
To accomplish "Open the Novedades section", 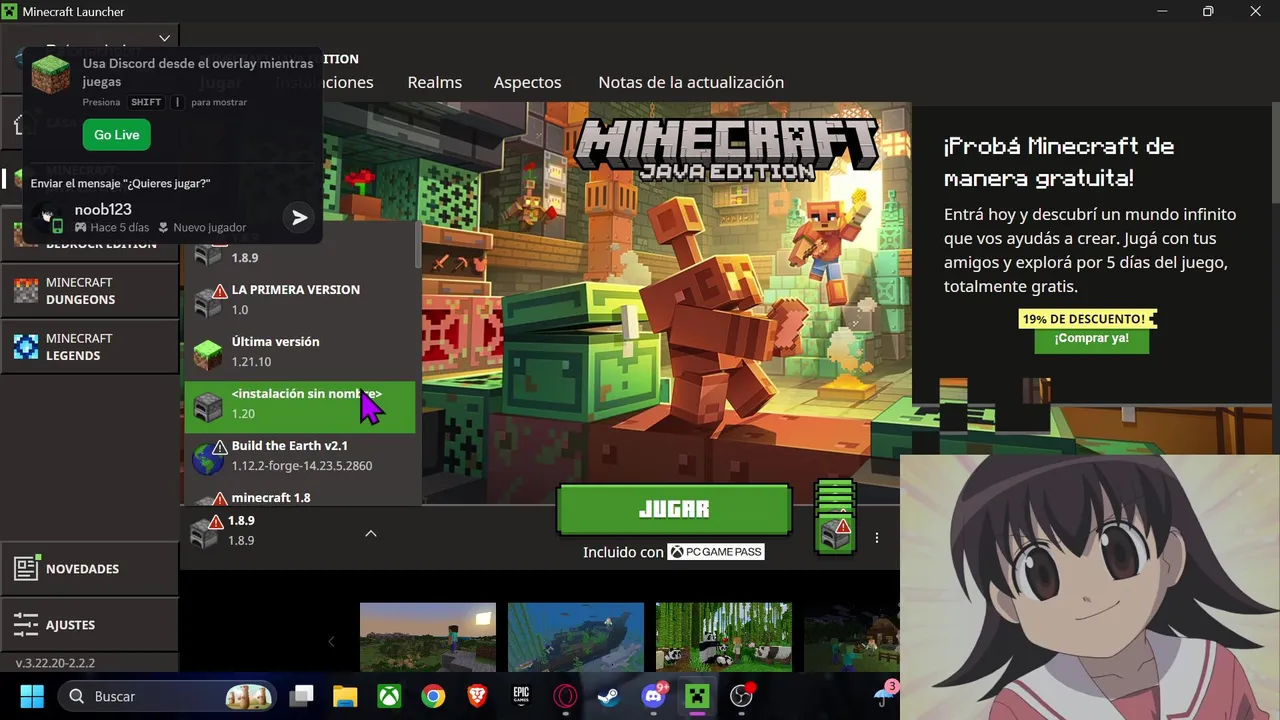I will [90, 569].
